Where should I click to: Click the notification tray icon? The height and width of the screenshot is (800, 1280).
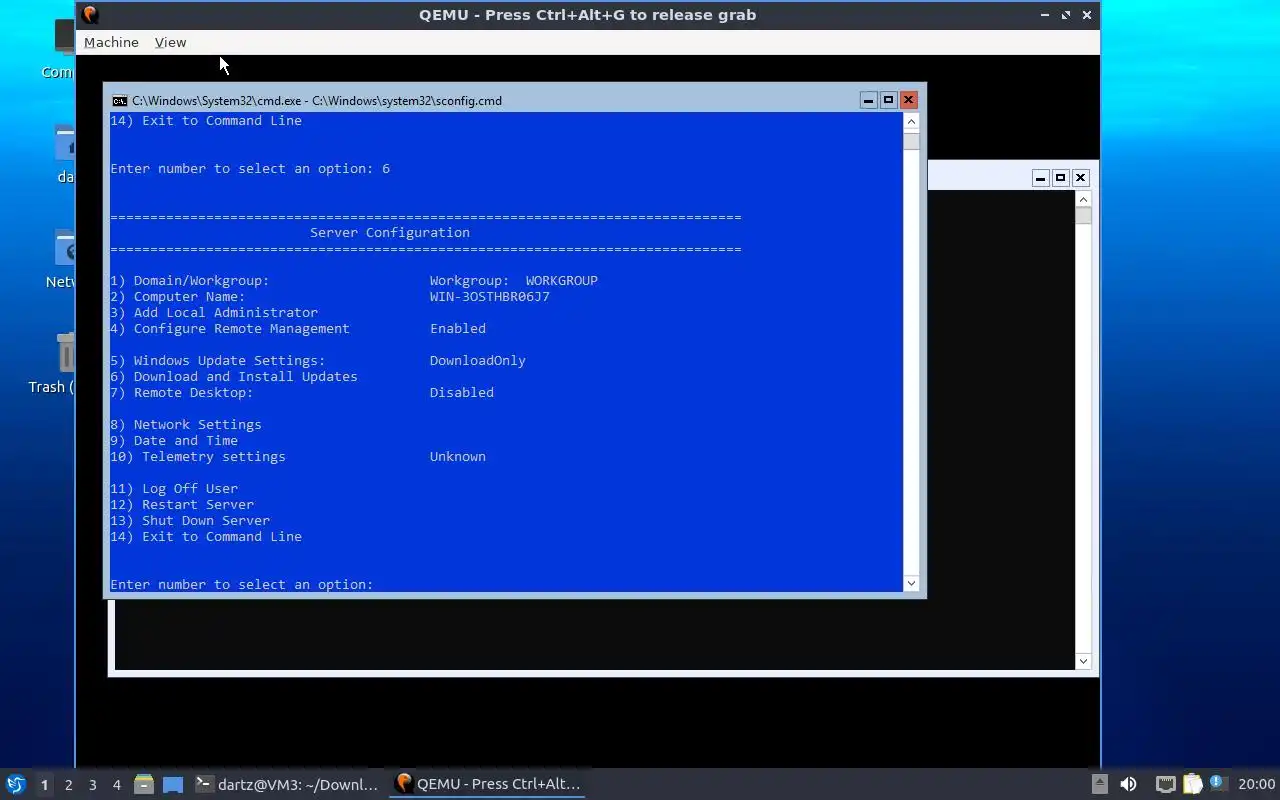coord(1217,783)
